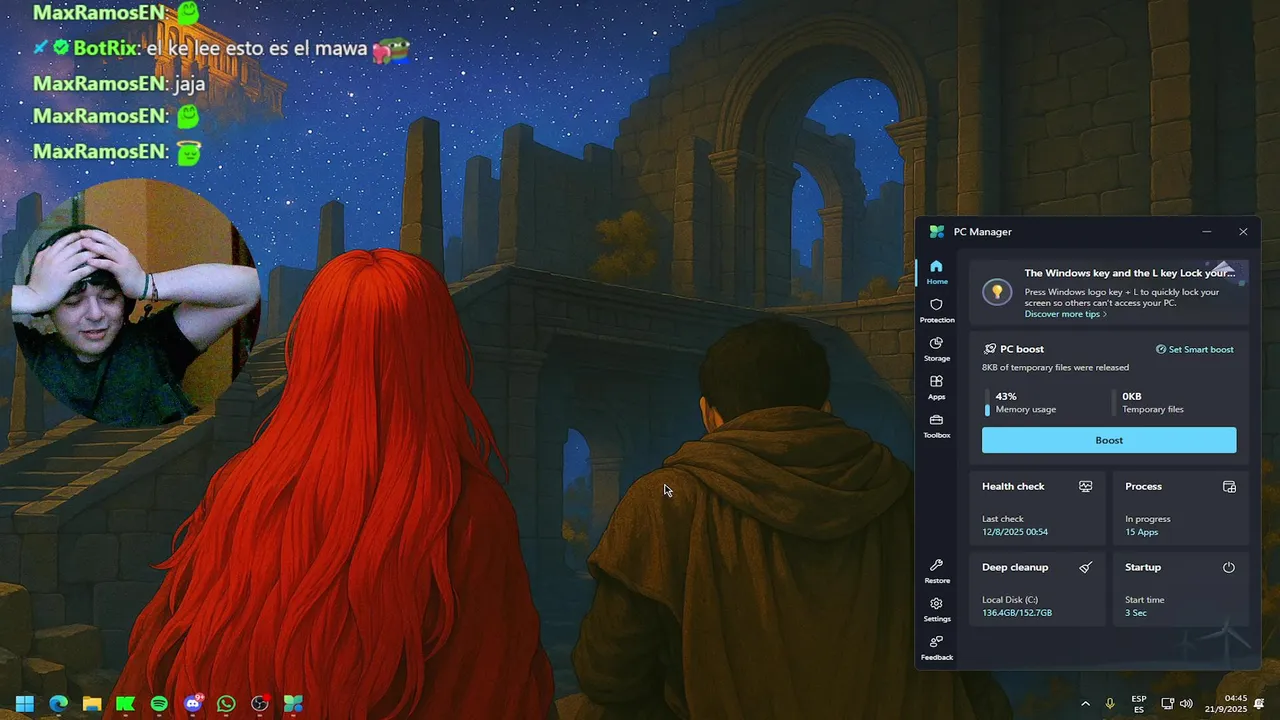Click the tip headline about Windows key

(x=1129, y=273)
